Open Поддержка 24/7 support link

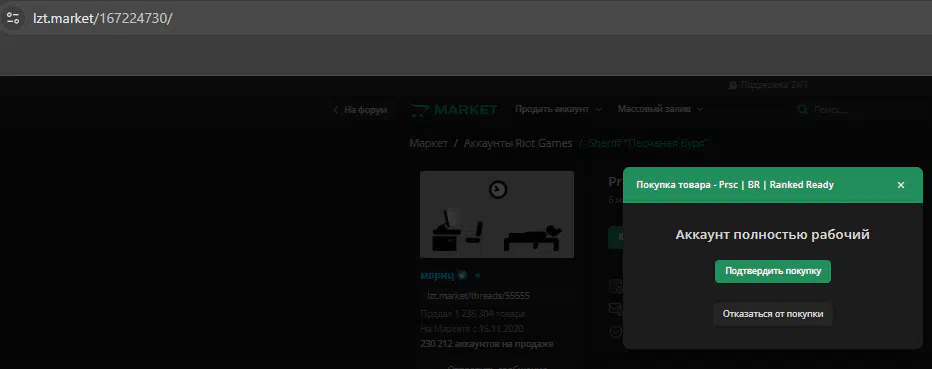[768, 85]
